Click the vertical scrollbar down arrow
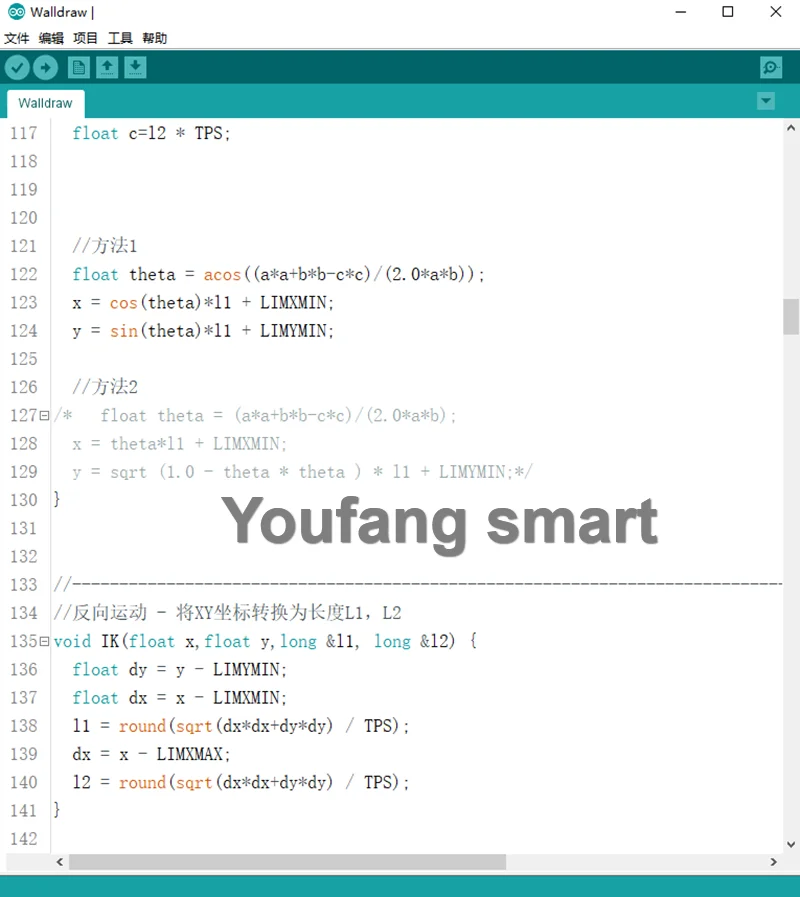 click(x=791, y=844)
